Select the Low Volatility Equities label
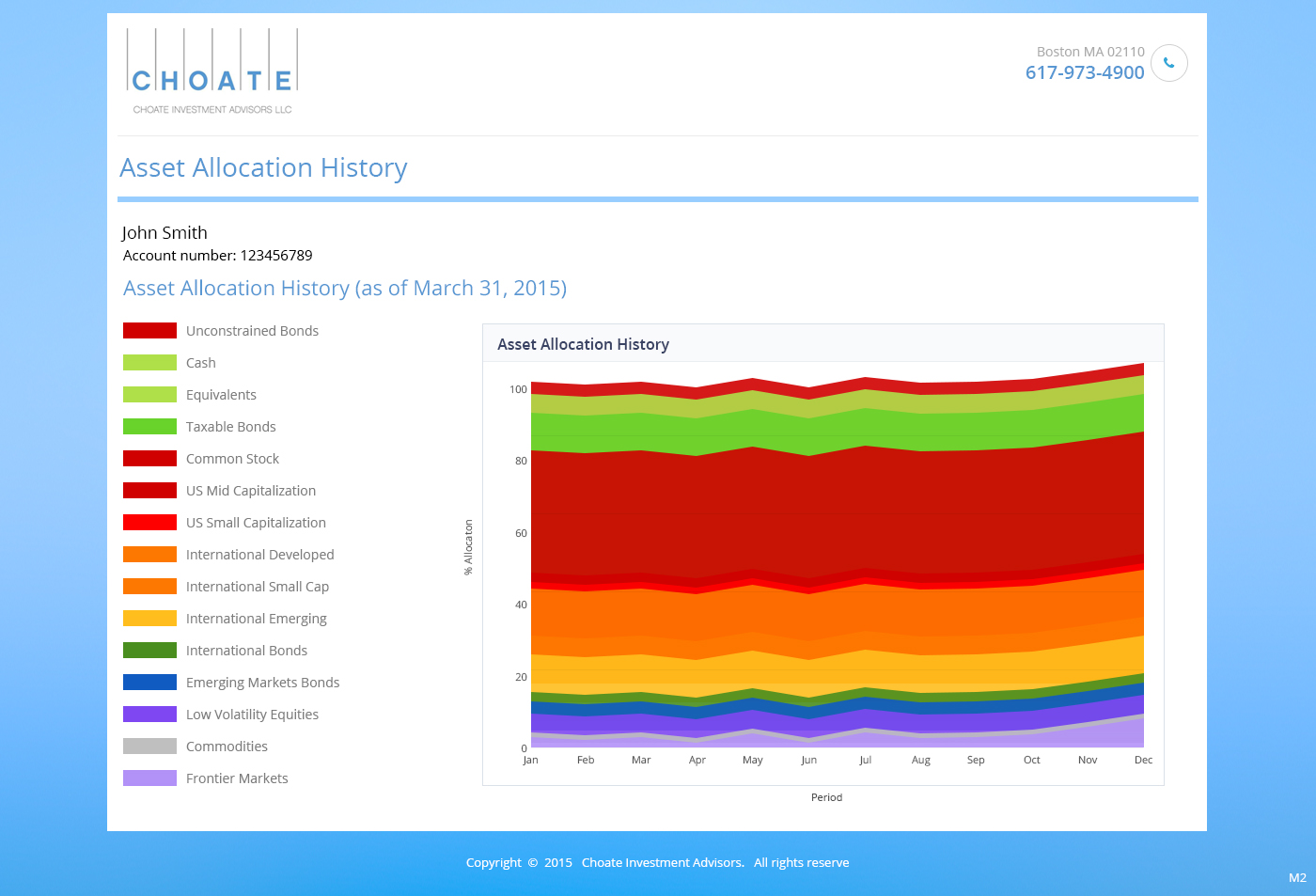This screenshot has height=896, width=1316. click(x=252, y=715)
